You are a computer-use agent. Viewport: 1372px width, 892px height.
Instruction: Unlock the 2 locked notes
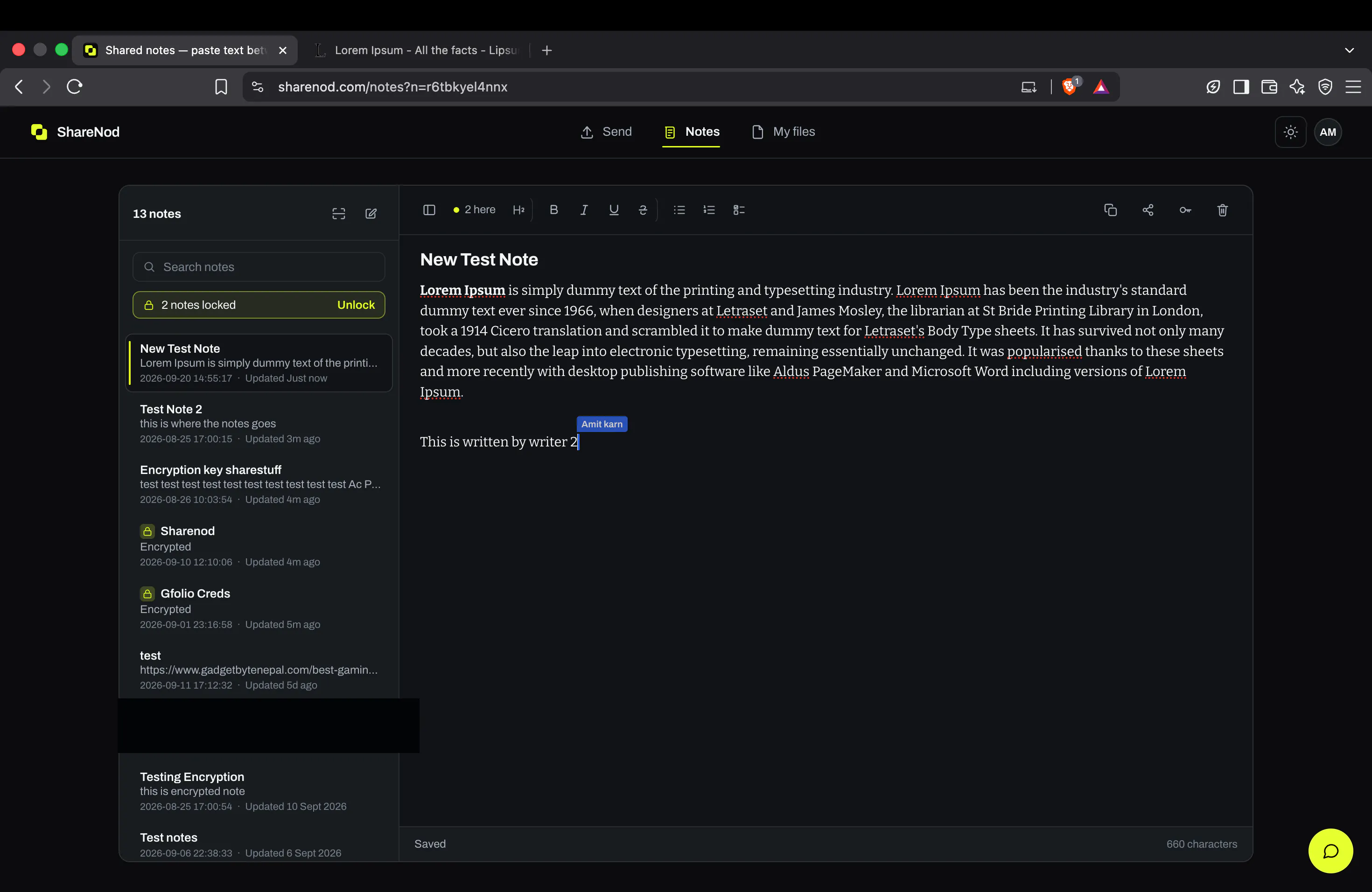tap(356, 305)
